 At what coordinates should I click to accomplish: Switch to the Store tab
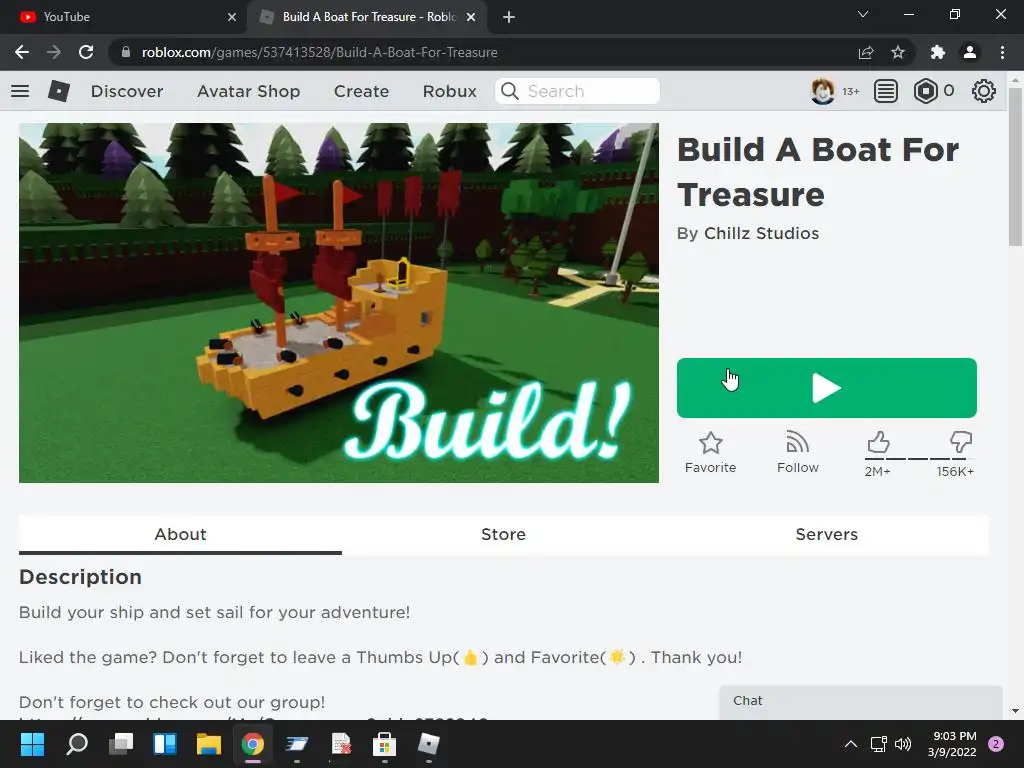point(504,534)
